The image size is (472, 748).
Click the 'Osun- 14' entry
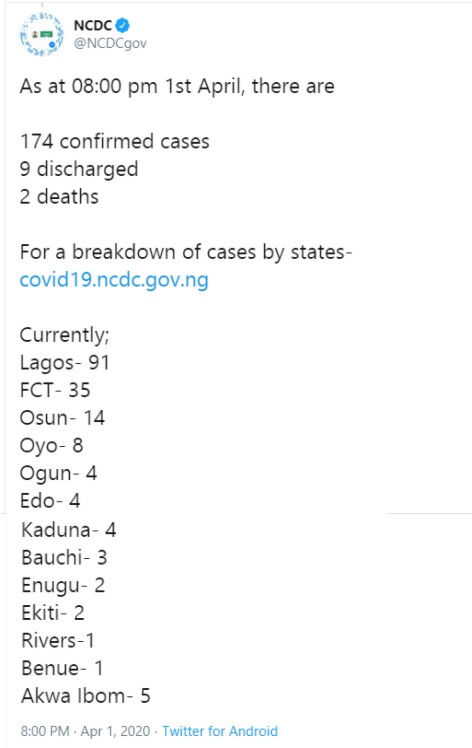(62, 418)
